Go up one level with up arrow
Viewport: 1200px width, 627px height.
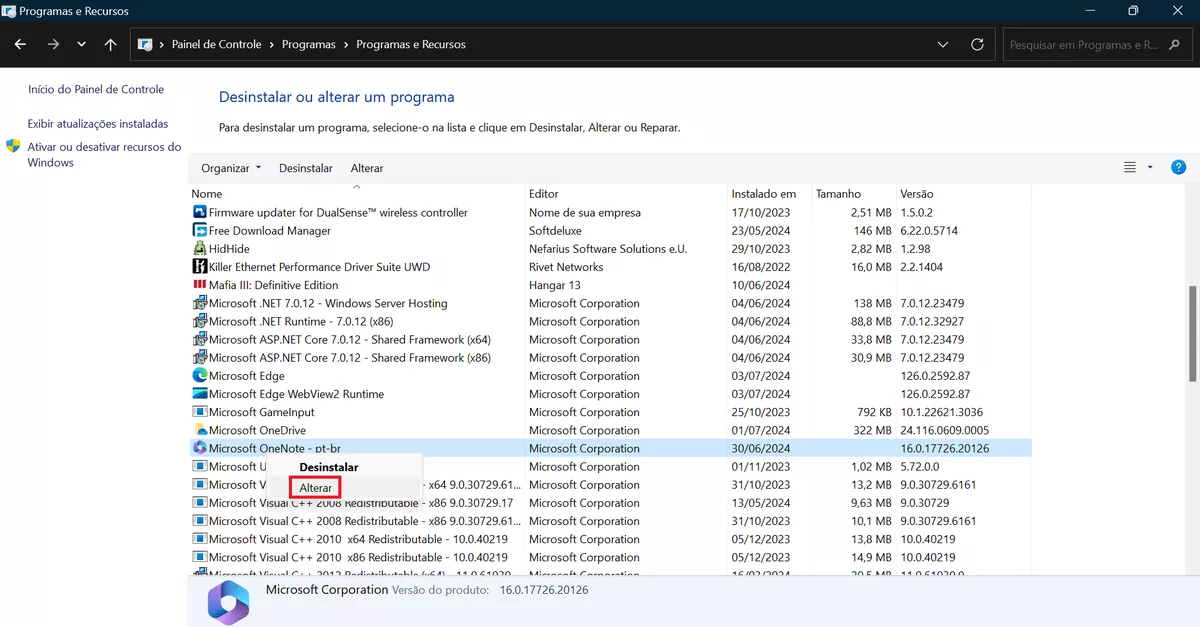pos(111,45)
